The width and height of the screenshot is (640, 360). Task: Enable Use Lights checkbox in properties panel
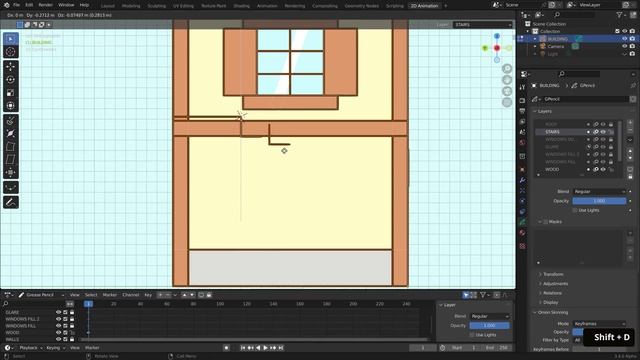575,210
